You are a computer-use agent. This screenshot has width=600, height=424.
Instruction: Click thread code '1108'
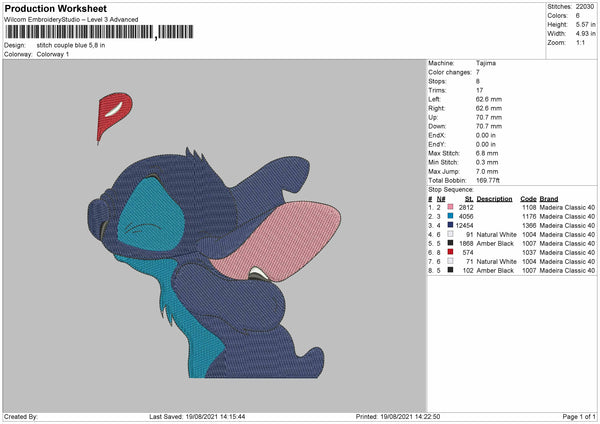[529, 207]
